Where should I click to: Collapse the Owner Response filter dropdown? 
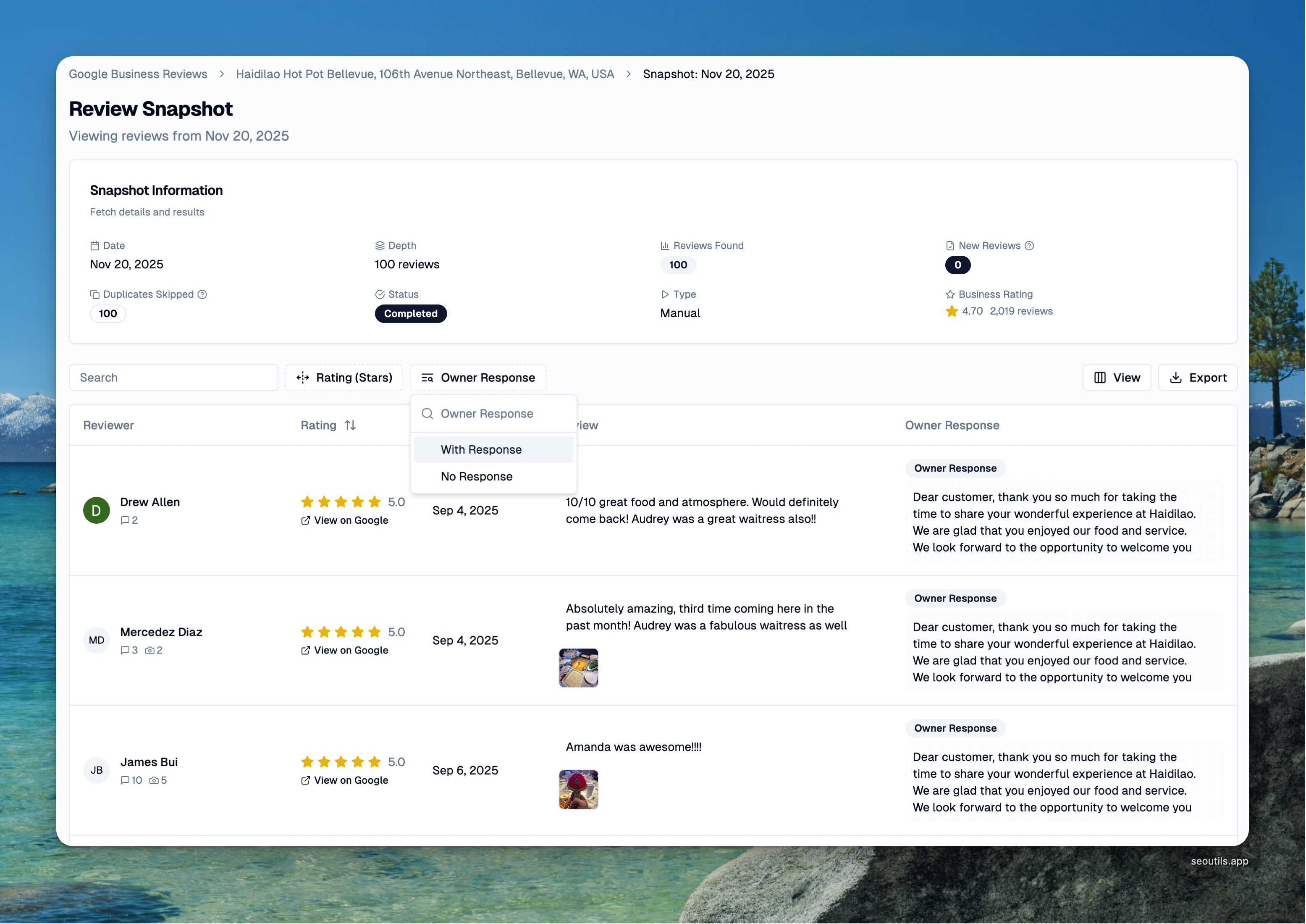pyautogui.click(x=478, y=378)
